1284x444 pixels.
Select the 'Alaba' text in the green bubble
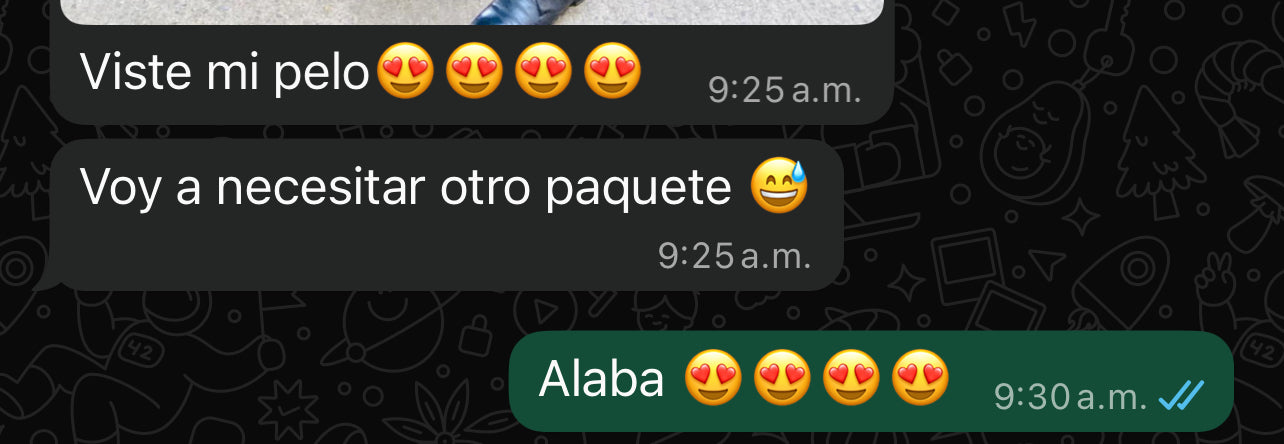(x=601, y=379)
